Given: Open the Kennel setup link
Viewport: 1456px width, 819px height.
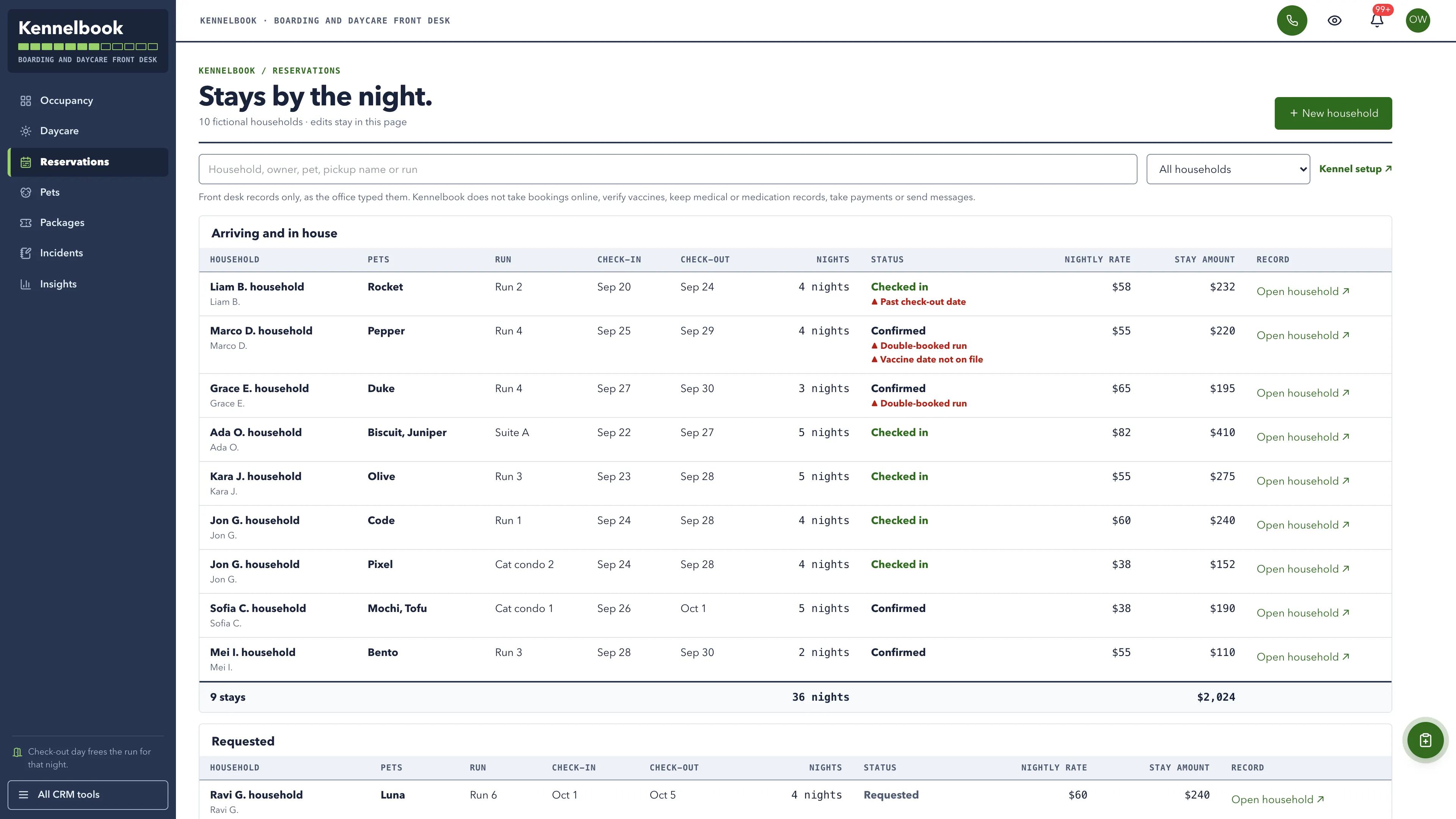Looking at the screenshot, I should coord(1355,169).
